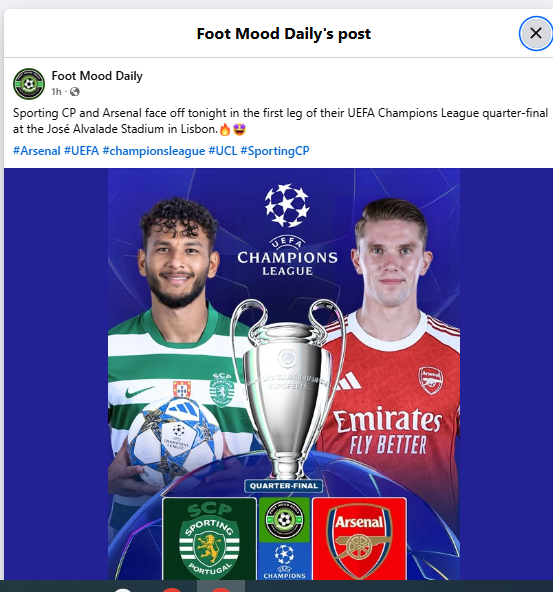The image size is (553, 592).
Task: Open the #UEFA hashtag
Action: coord(81,151)
